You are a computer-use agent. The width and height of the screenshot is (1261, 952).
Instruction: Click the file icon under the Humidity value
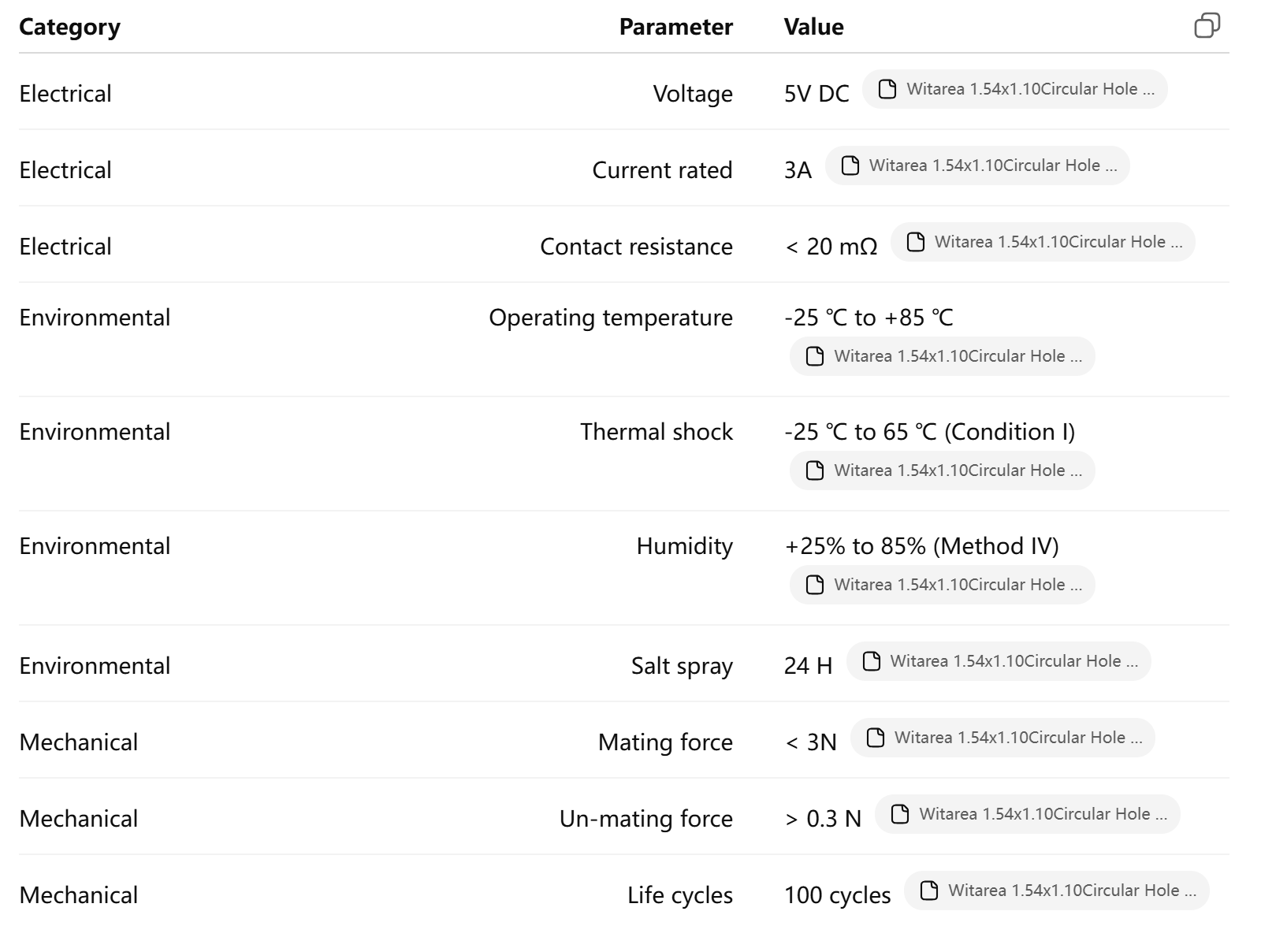815,585
